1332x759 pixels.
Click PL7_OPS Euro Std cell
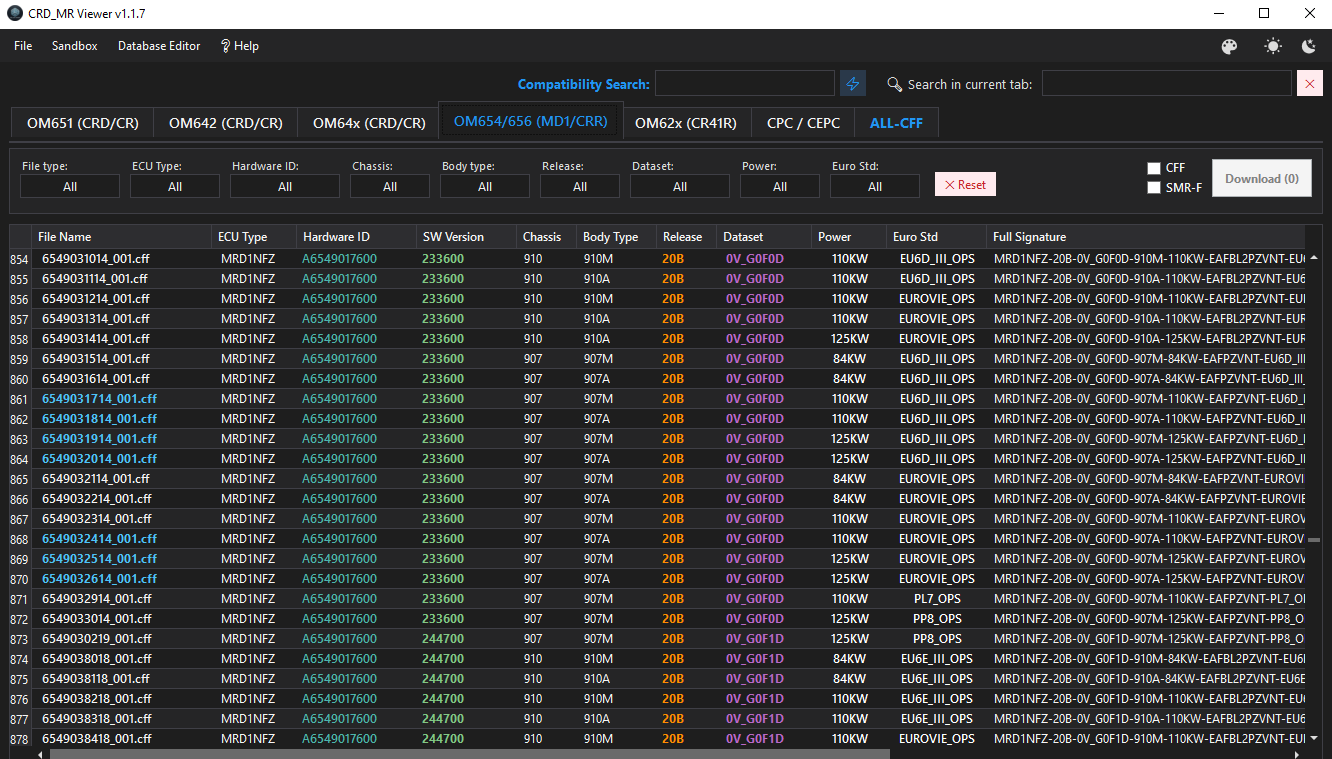(x=936, y=599)
